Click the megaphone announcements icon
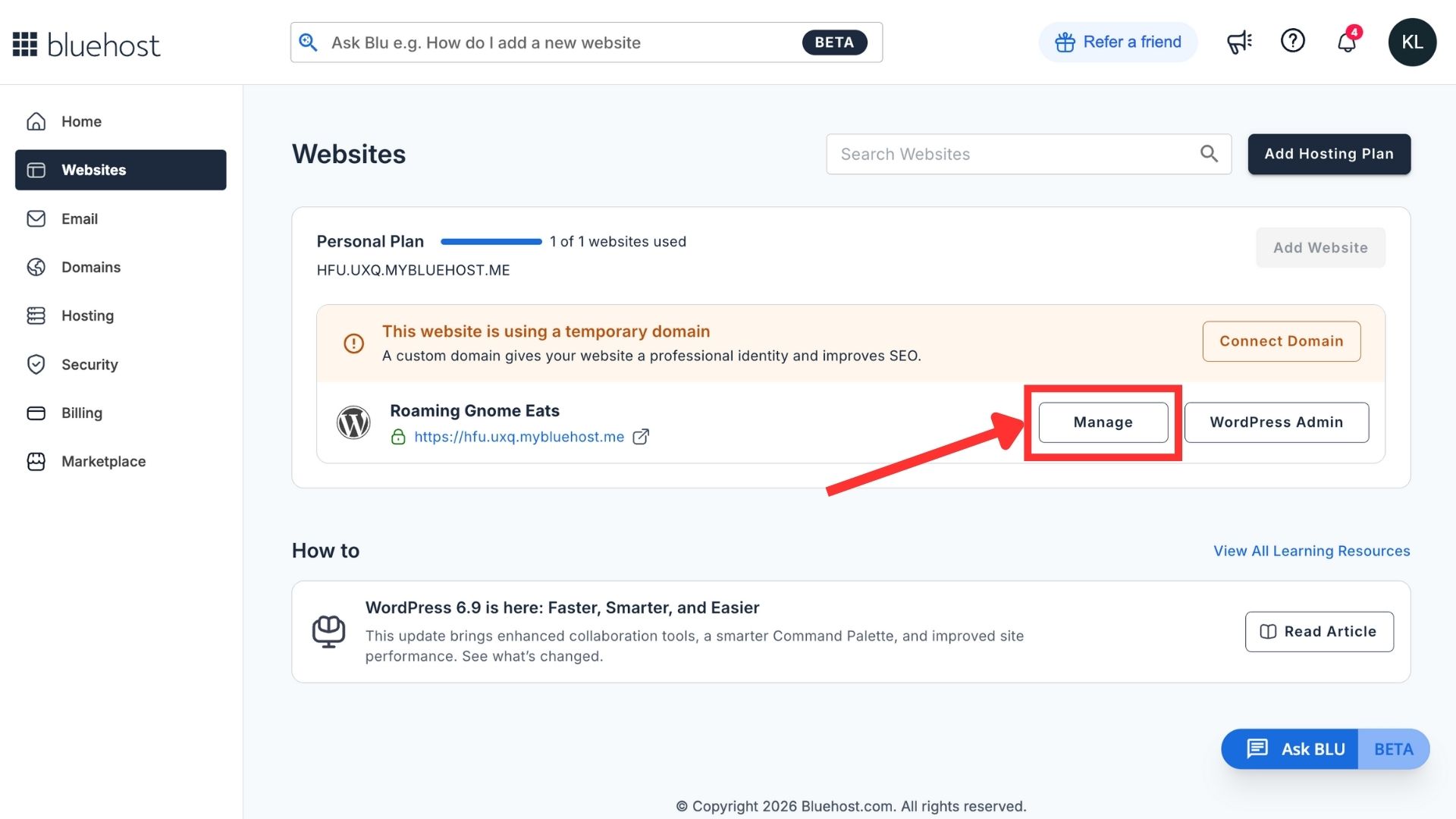 (x=1239, y=42)
